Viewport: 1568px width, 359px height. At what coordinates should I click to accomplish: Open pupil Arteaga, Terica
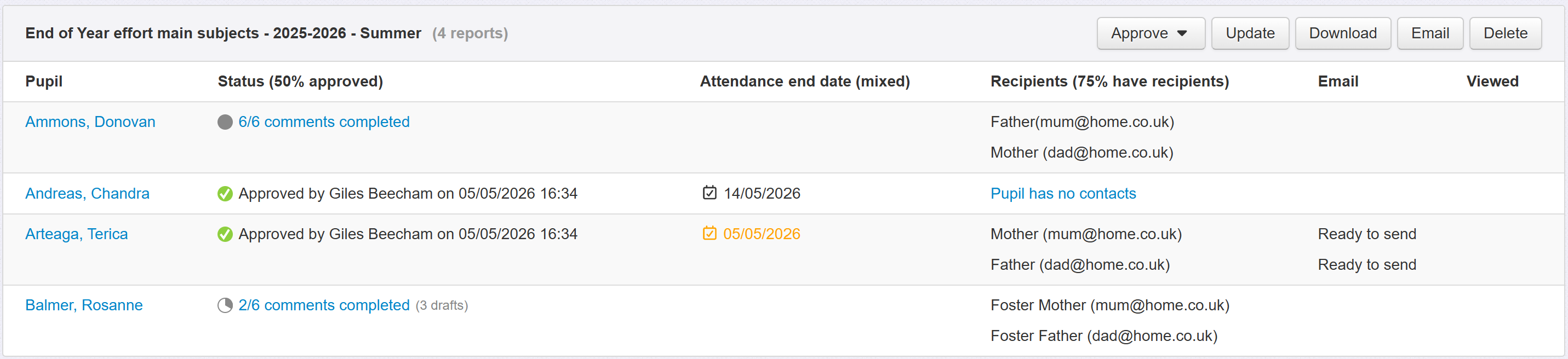[76, 234]
